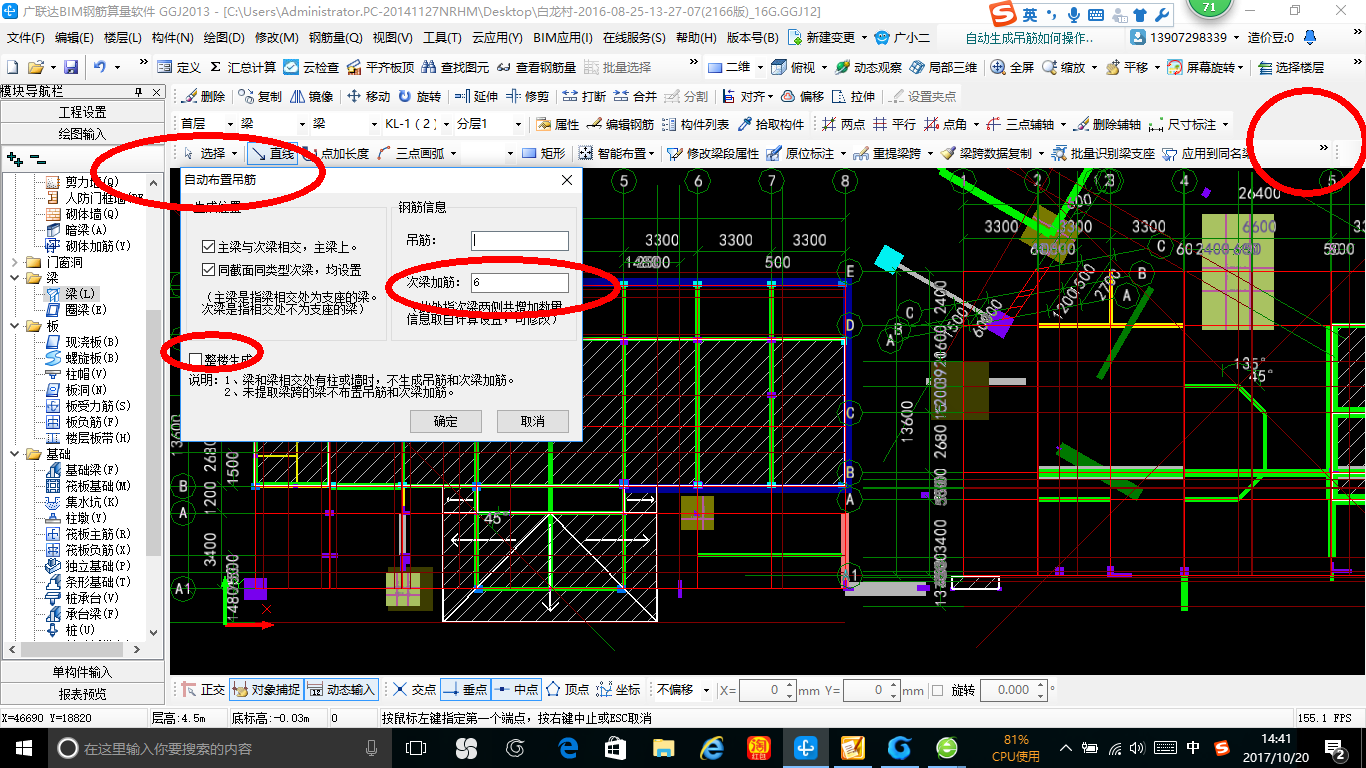The image size is (1366, 768).
Task: Click in the 吊筋 input field
Action: point(520,240)
